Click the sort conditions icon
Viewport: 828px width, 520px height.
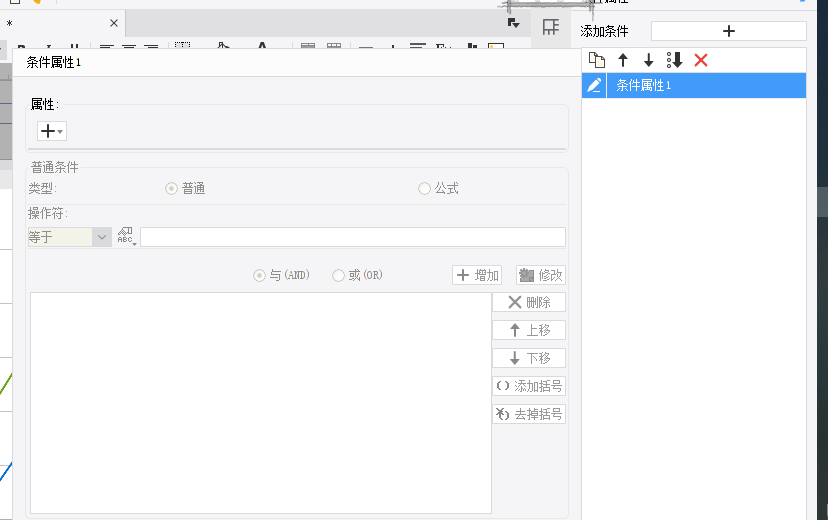674,61
